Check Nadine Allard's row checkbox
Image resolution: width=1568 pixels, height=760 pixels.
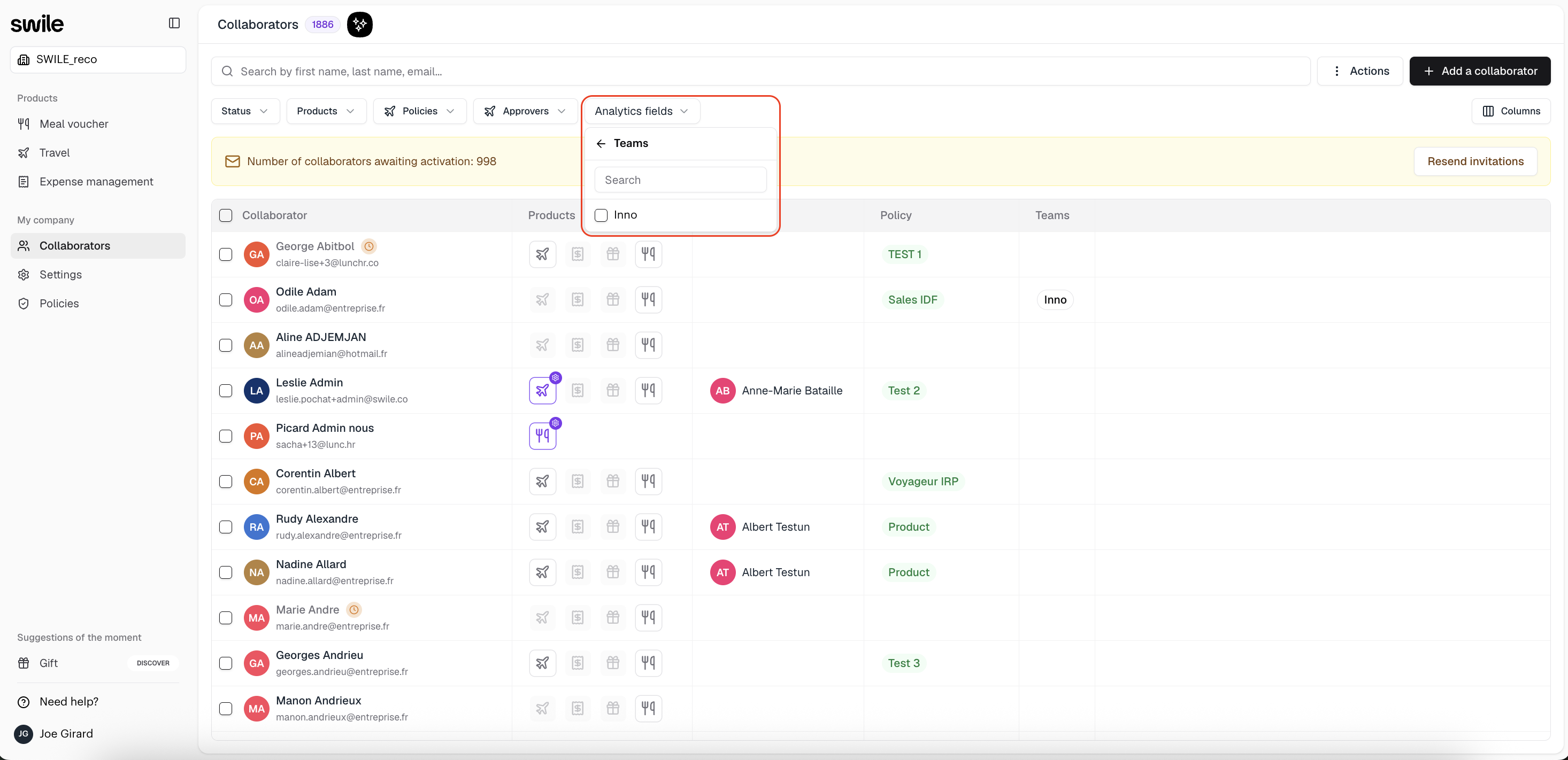[226, 572]
